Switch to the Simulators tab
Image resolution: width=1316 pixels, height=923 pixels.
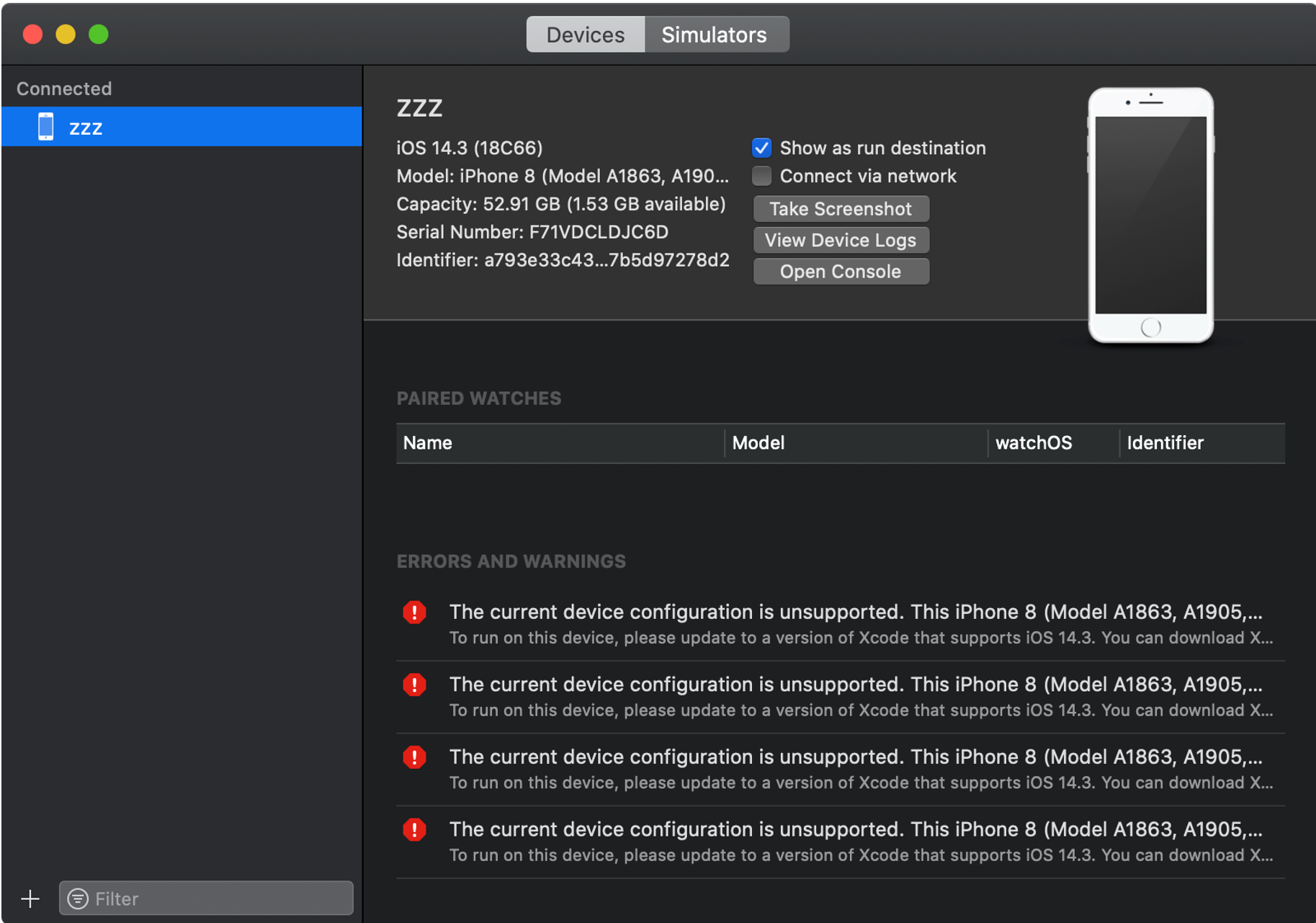coord(716,35)
